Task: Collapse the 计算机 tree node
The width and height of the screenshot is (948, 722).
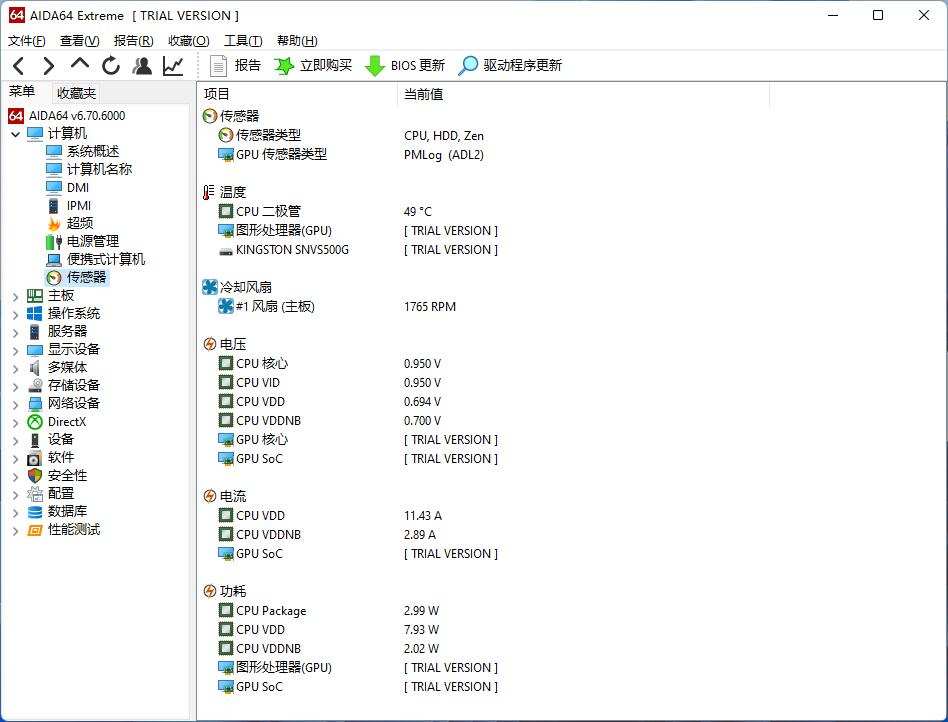Action: click(x=14, y=132)
